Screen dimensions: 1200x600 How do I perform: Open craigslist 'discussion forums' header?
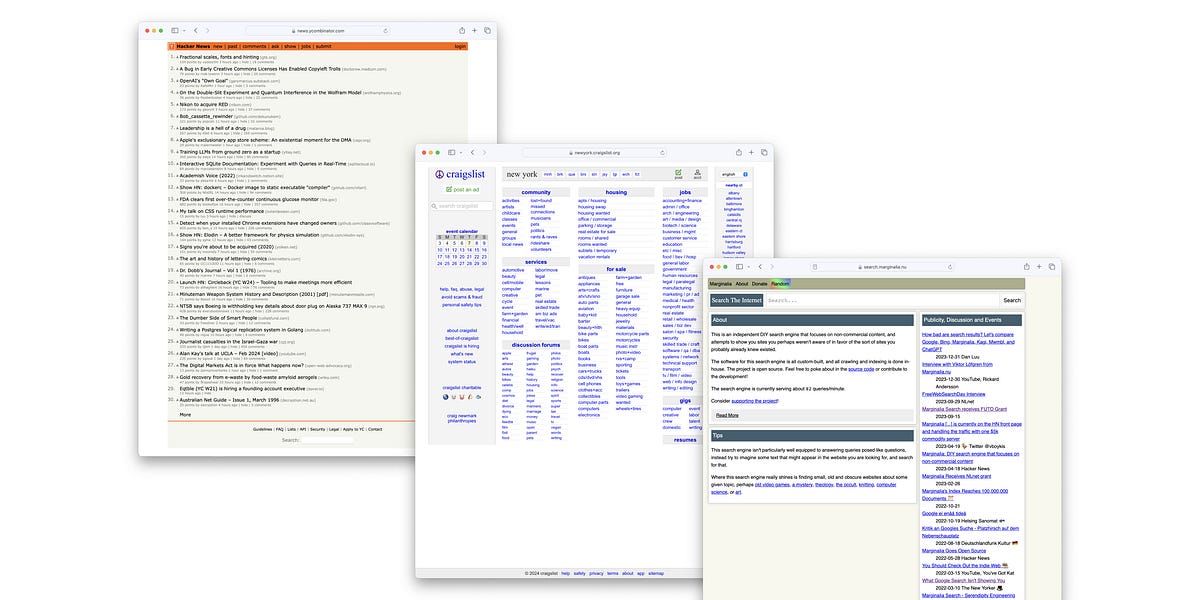pyautogui.click(x=535, y=345)
